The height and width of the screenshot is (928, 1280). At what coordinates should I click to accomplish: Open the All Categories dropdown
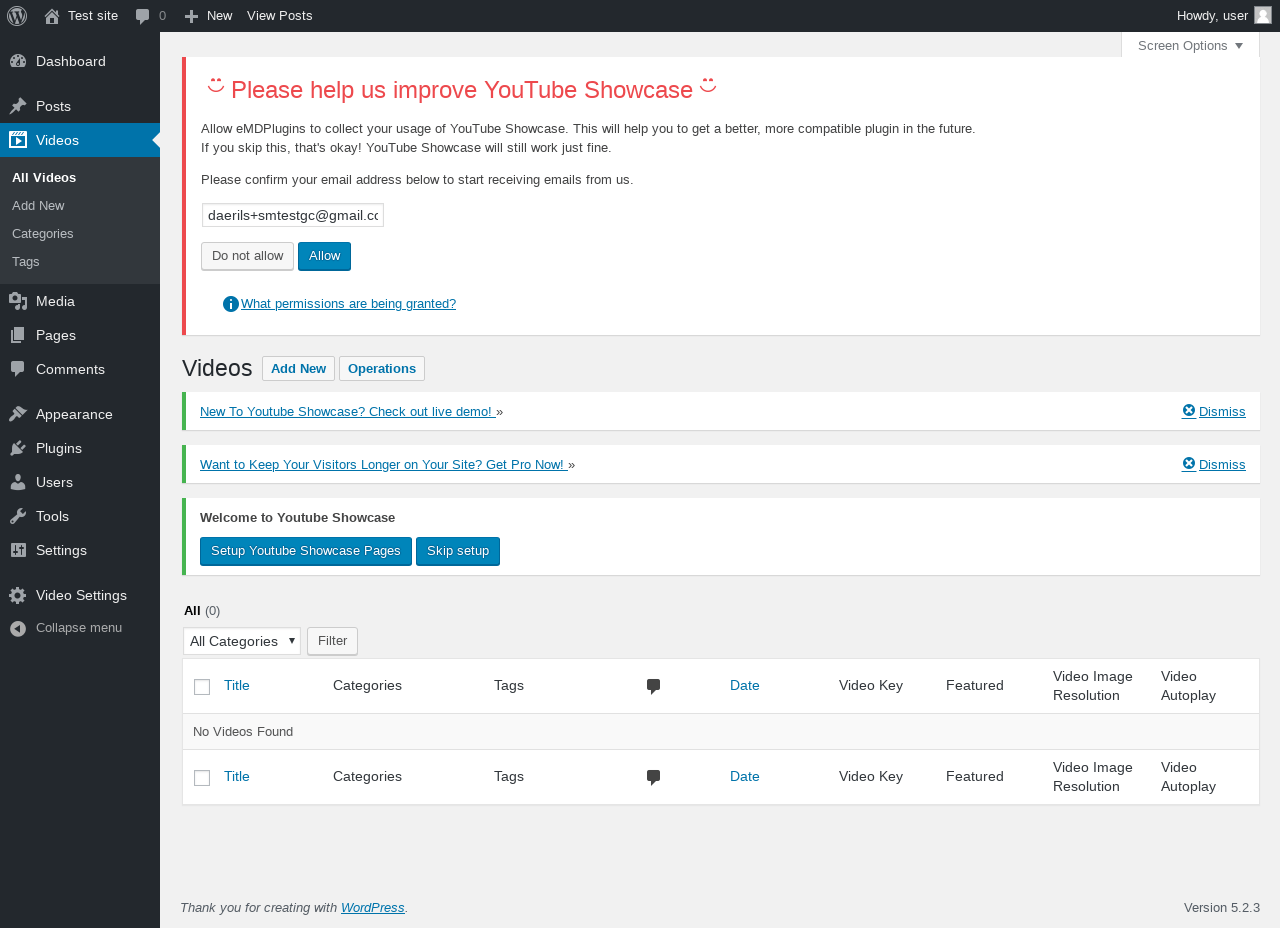pyautogui.click(x=242, y=641)
